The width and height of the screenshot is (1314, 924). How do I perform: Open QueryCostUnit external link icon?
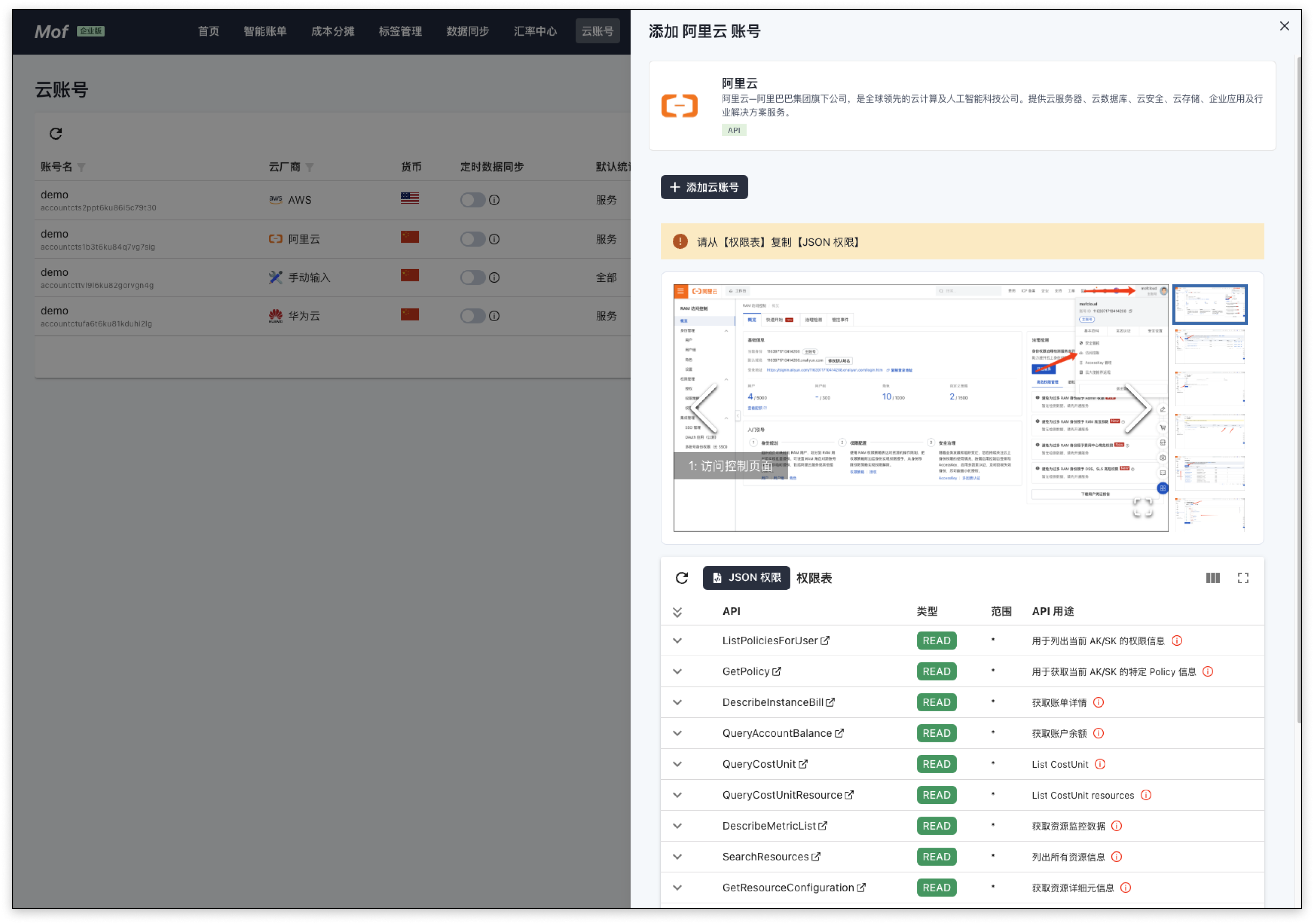tap(803, 765)
